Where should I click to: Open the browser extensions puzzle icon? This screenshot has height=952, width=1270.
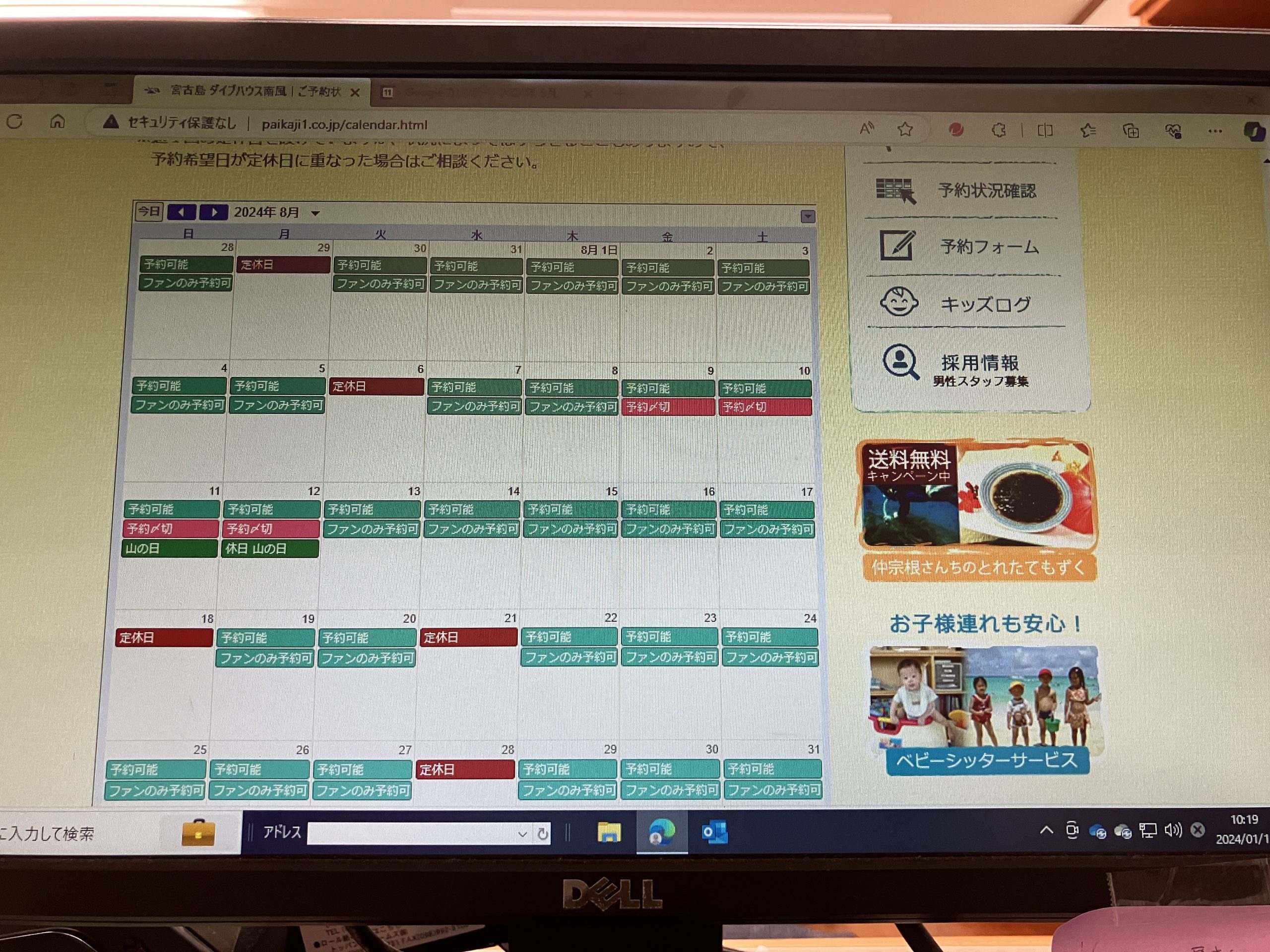click(999, 130)
